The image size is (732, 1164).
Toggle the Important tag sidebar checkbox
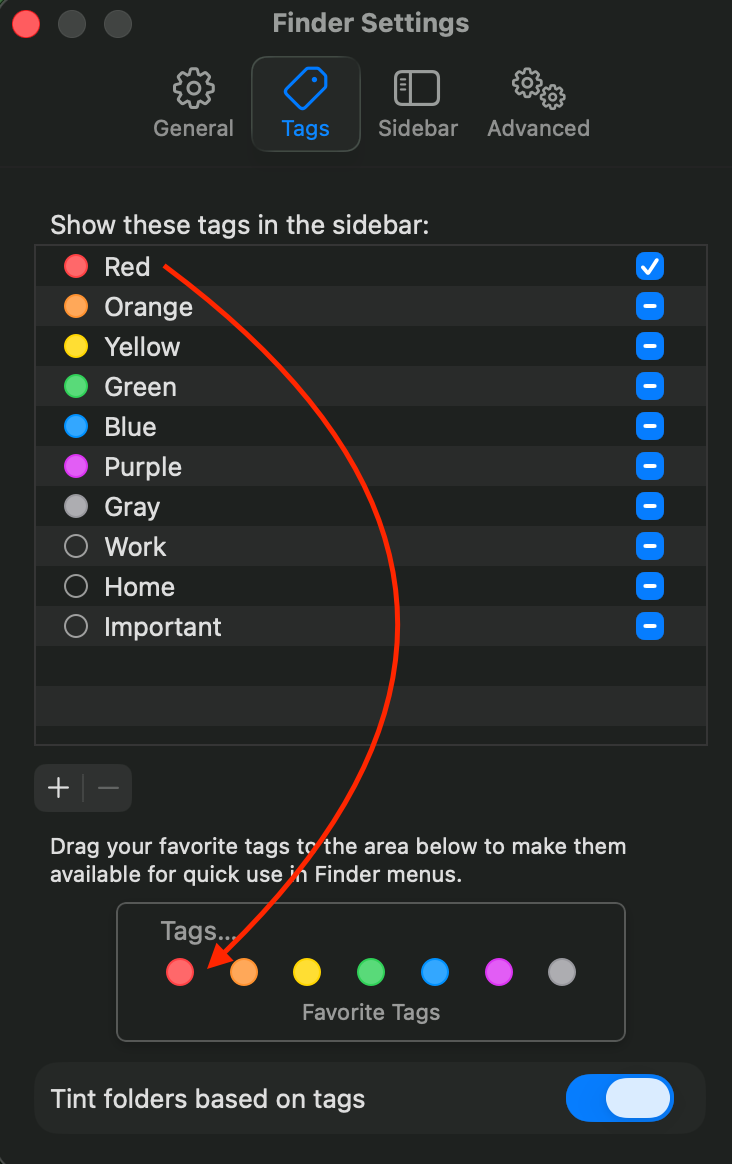[x=649, y=626]
